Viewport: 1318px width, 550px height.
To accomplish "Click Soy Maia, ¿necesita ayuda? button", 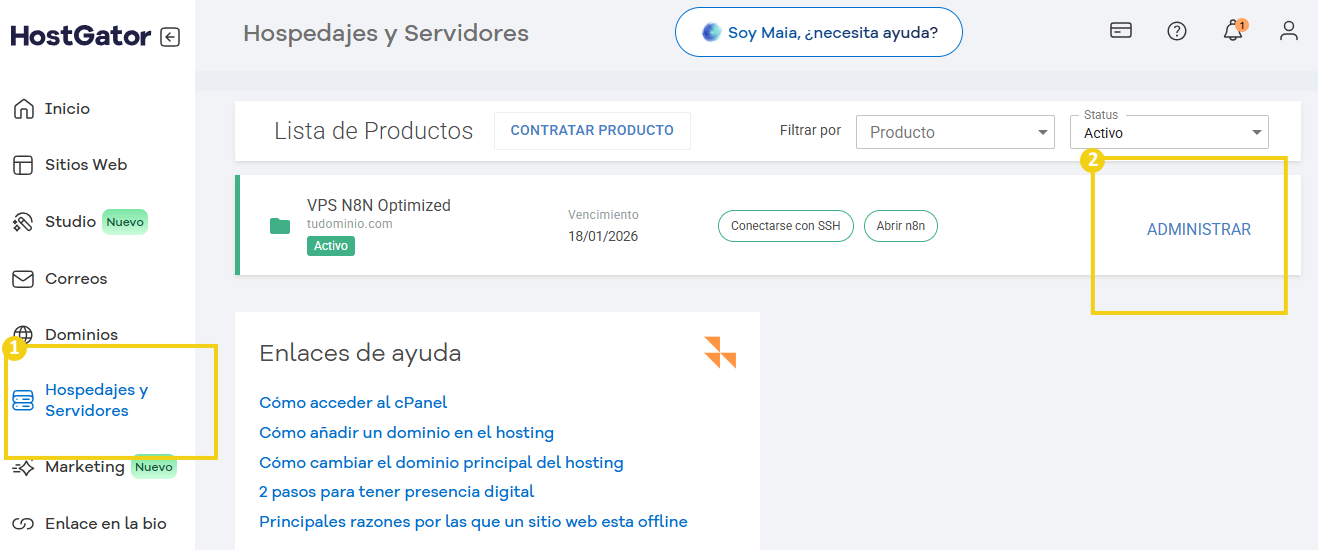I will coord(818,32).
